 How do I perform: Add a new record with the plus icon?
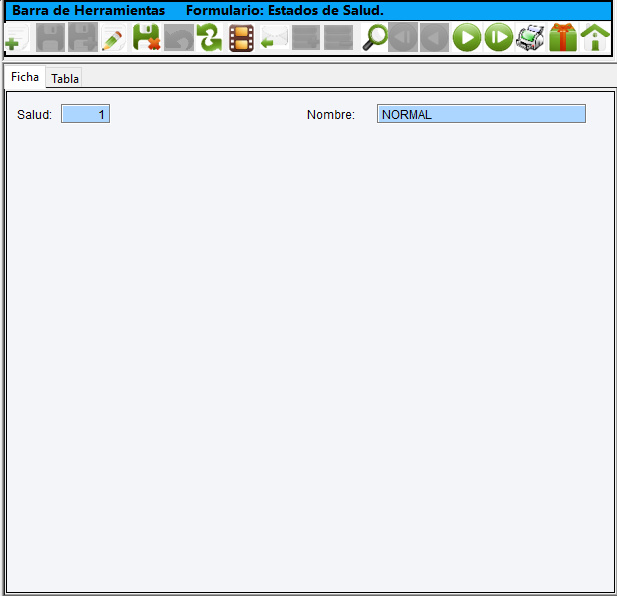17,38
